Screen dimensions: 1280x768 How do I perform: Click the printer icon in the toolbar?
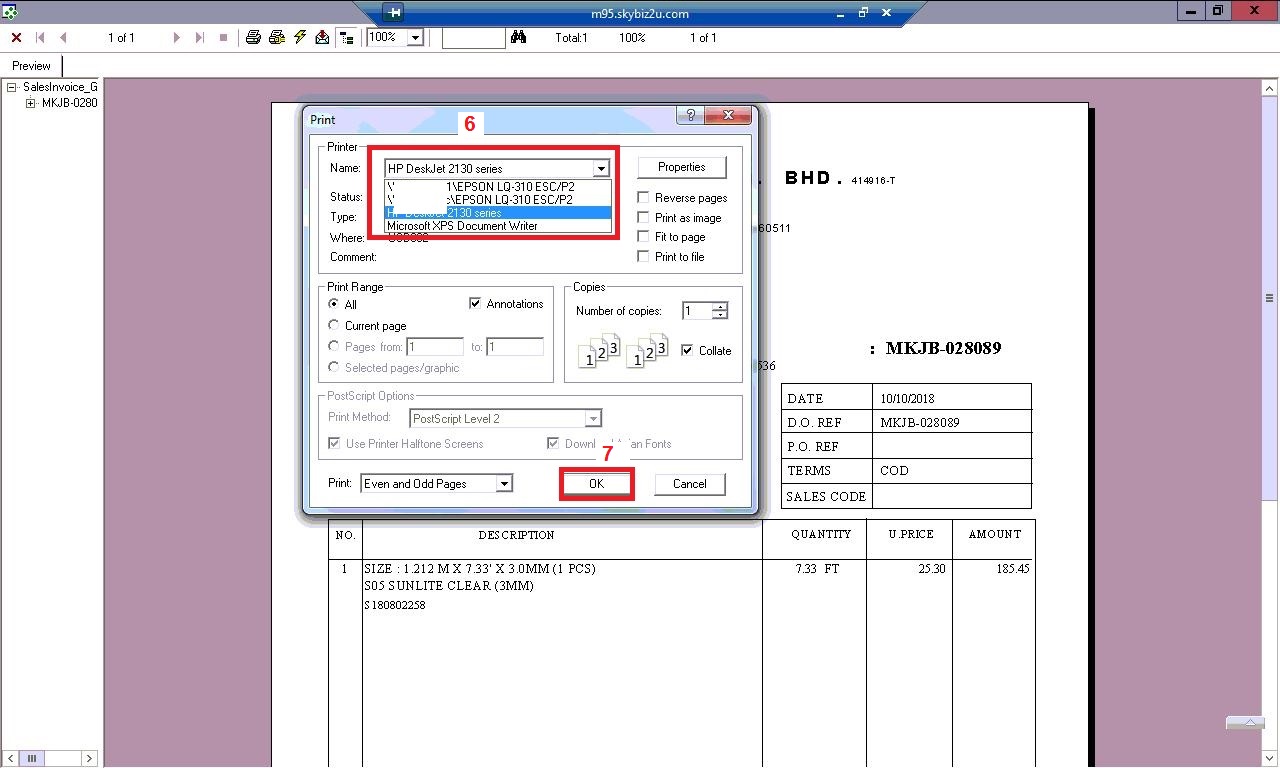coord(253,37)
